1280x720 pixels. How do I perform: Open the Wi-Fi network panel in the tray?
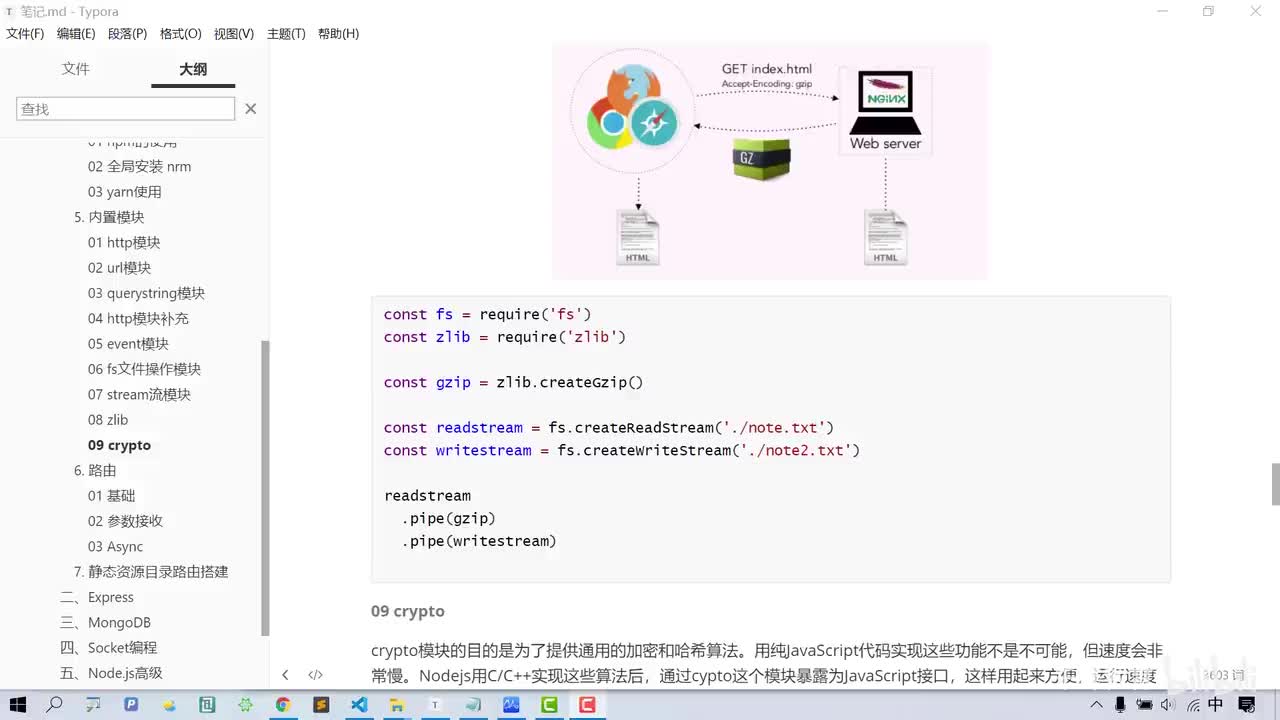(1193, 705)
